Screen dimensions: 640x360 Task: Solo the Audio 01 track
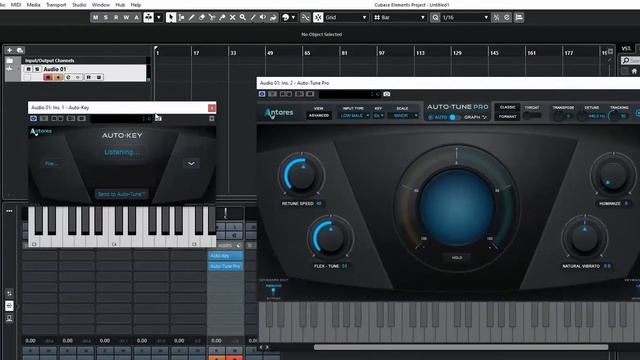point(37,69)
